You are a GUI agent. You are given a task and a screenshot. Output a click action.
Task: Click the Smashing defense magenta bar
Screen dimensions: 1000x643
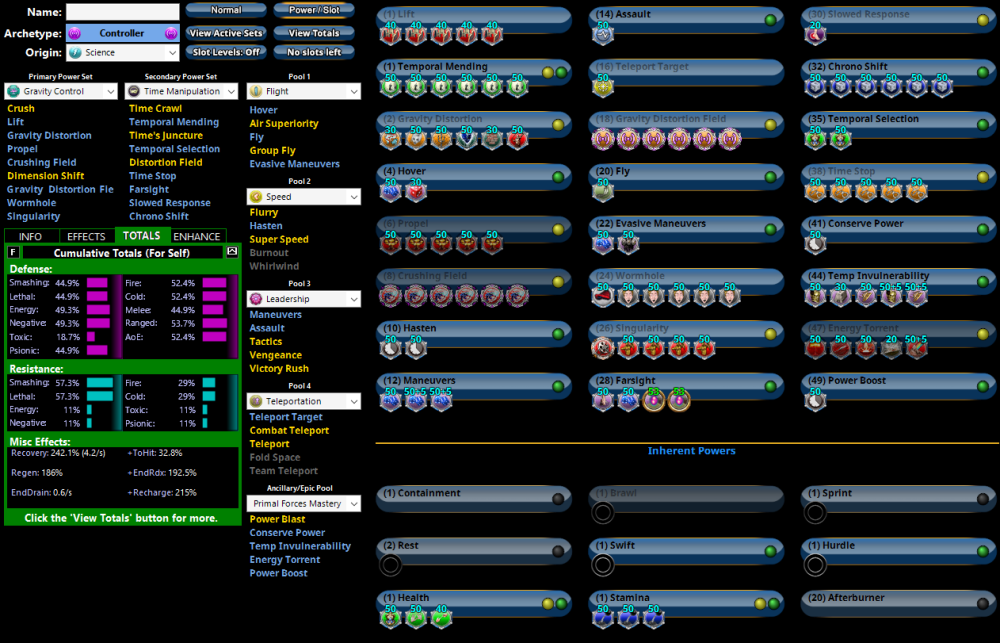click(97, 283)
